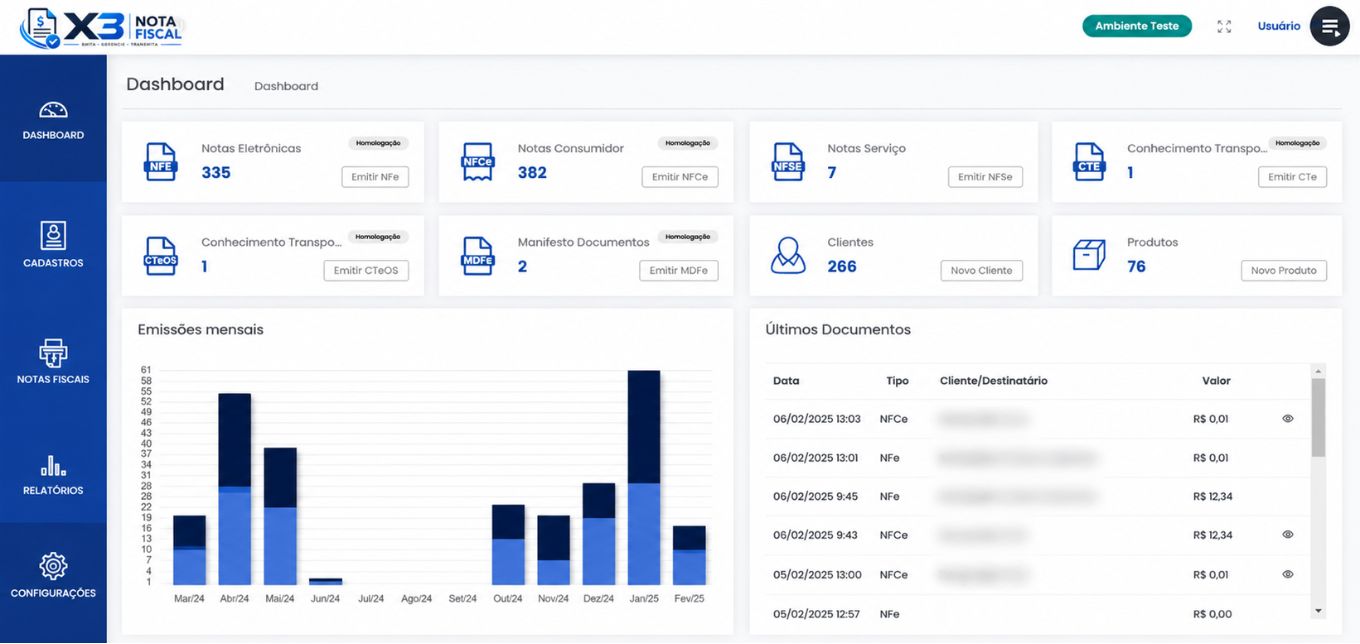Click the Notas Eletrônicas count 335
Image resolution: width=1360 pixels, height=644 pixels.
click(216, 172)
